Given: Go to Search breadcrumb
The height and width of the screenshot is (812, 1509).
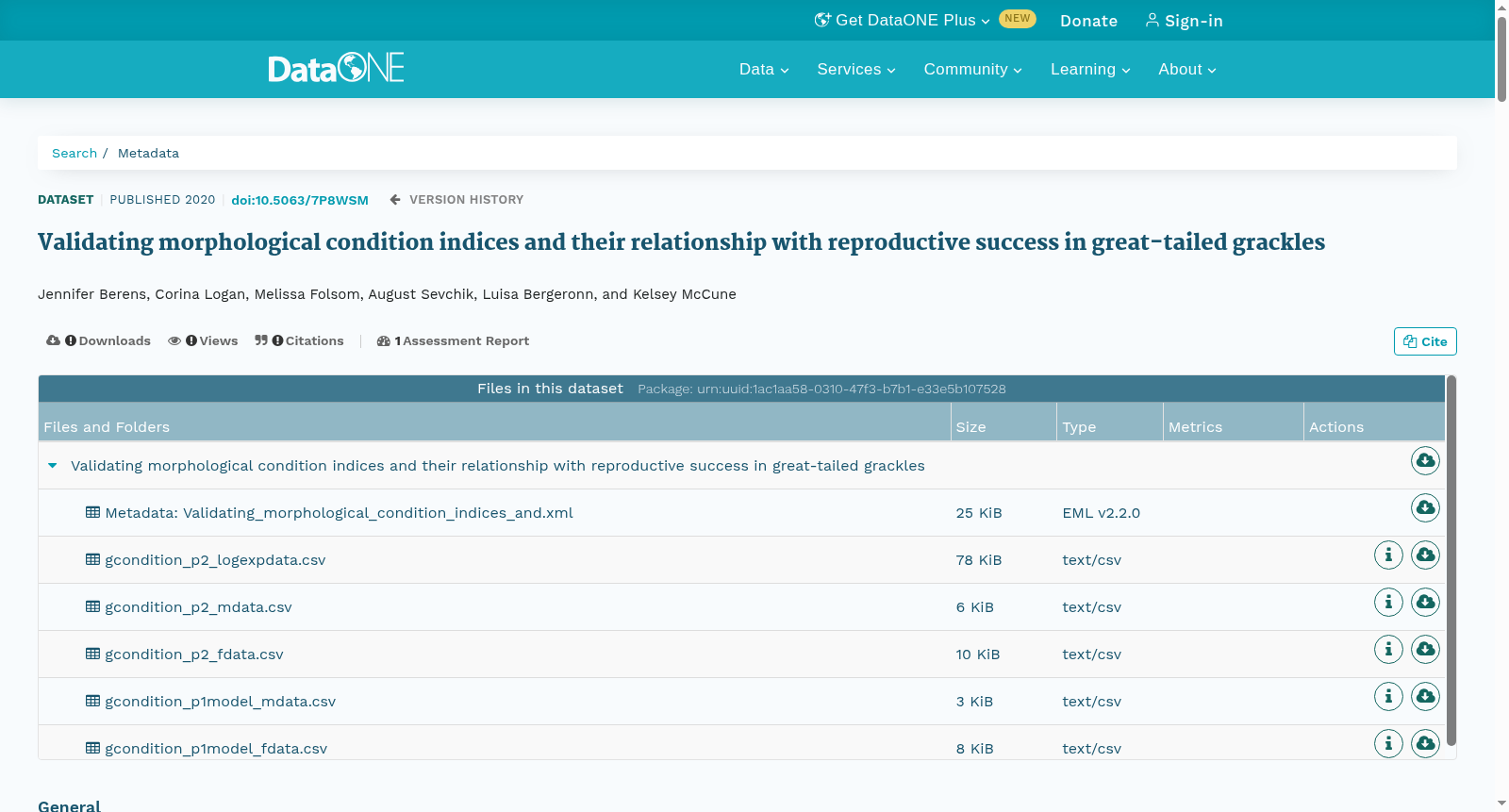Looking at the screenshot, I should click(75, 153).
